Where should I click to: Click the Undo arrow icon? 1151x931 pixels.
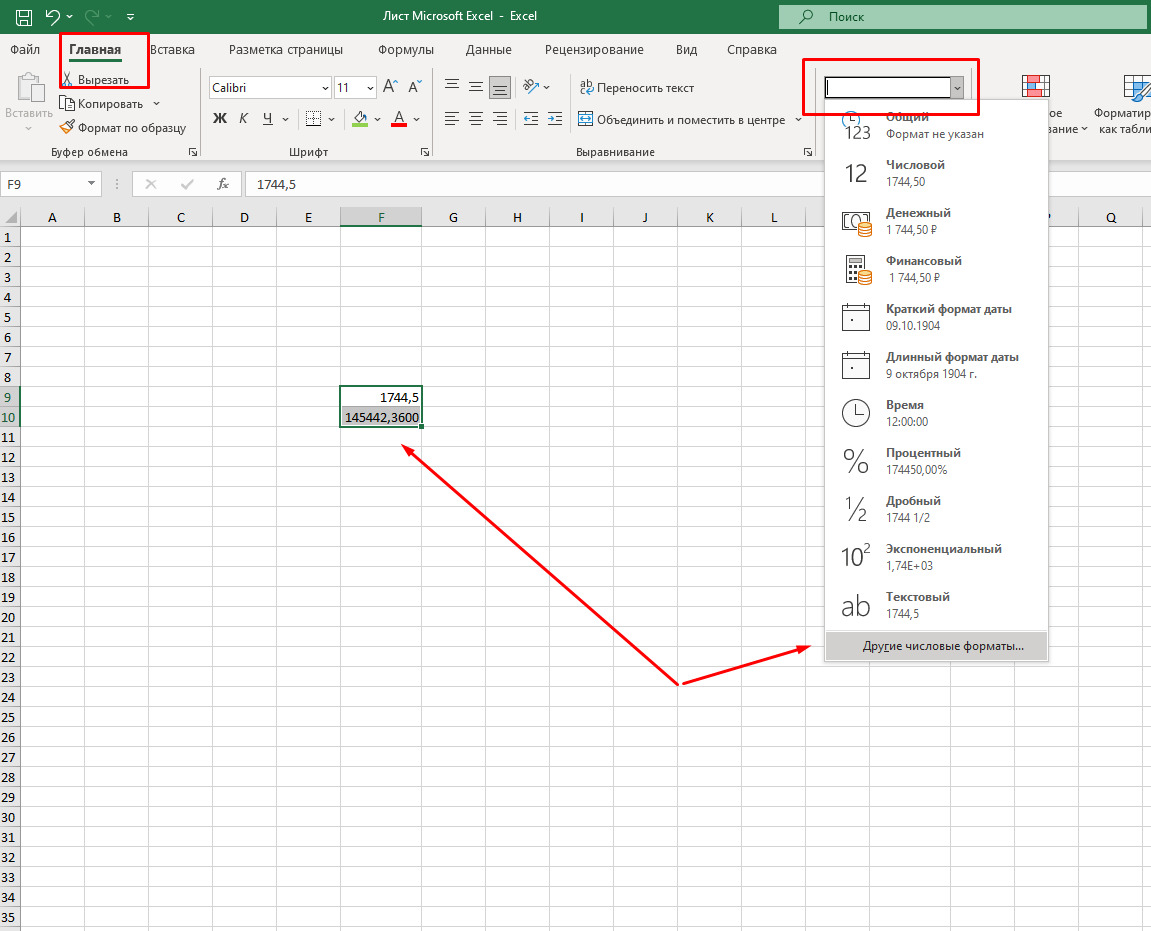[53, 17]
